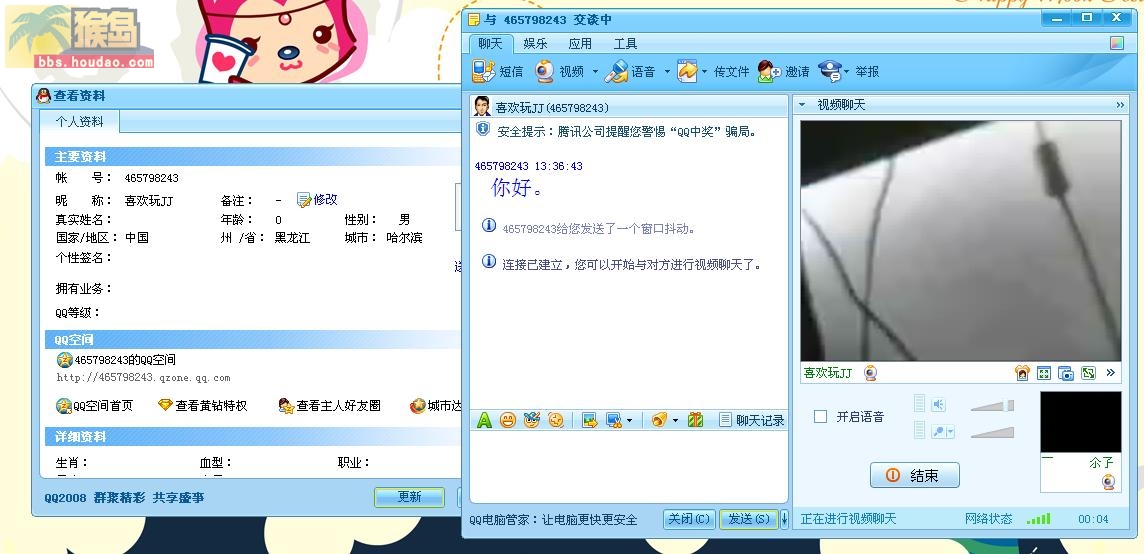
Task: Open the color skin icon in chat window
Action: (x=1117, y=43)
